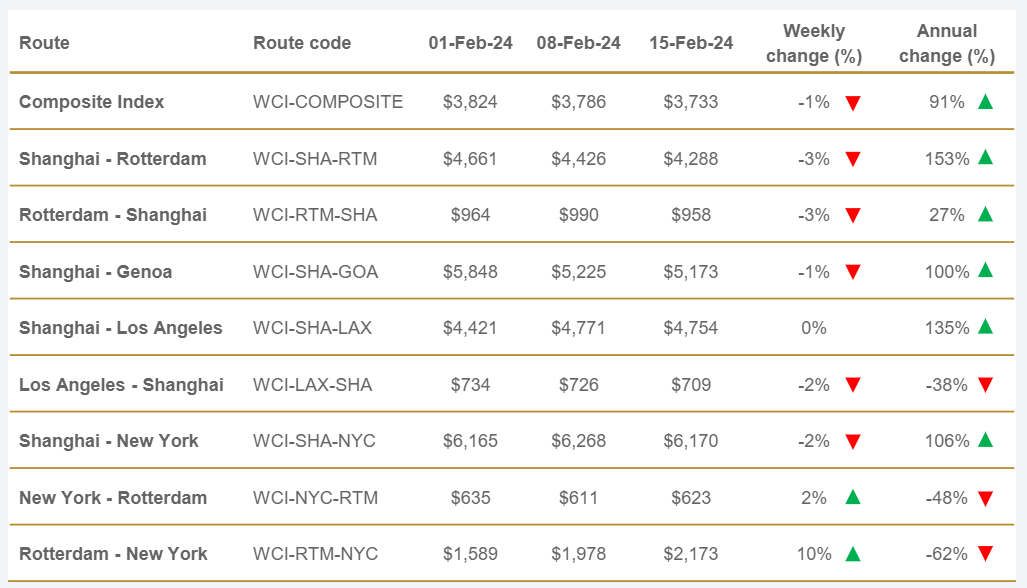
Task: Click the weekly change green arrow for New York - Rotterdam
Action: pyautogui.click(x=853, y=497)
